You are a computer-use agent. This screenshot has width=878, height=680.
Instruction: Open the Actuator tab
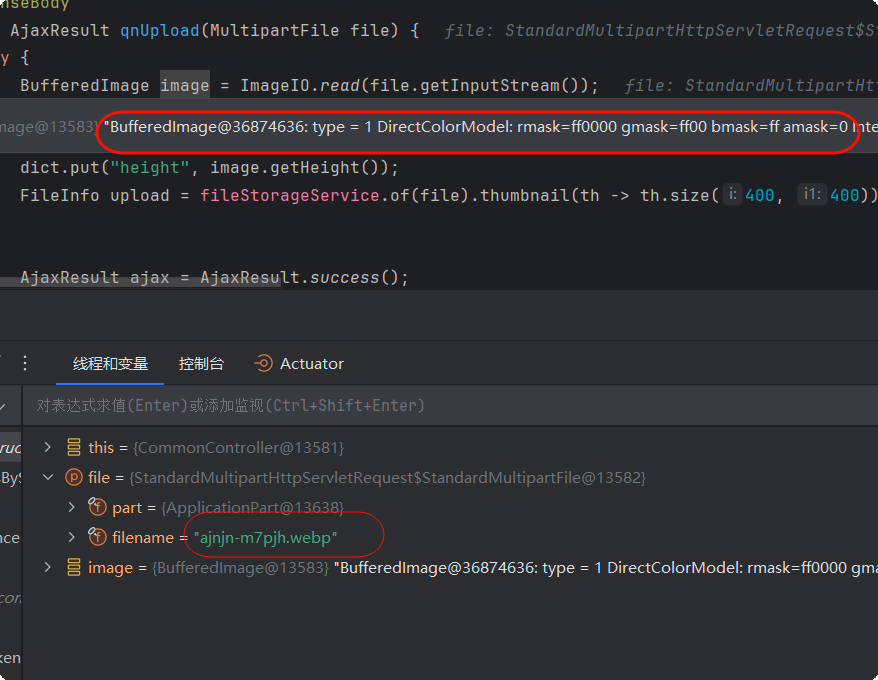click(x=299, y=364)
